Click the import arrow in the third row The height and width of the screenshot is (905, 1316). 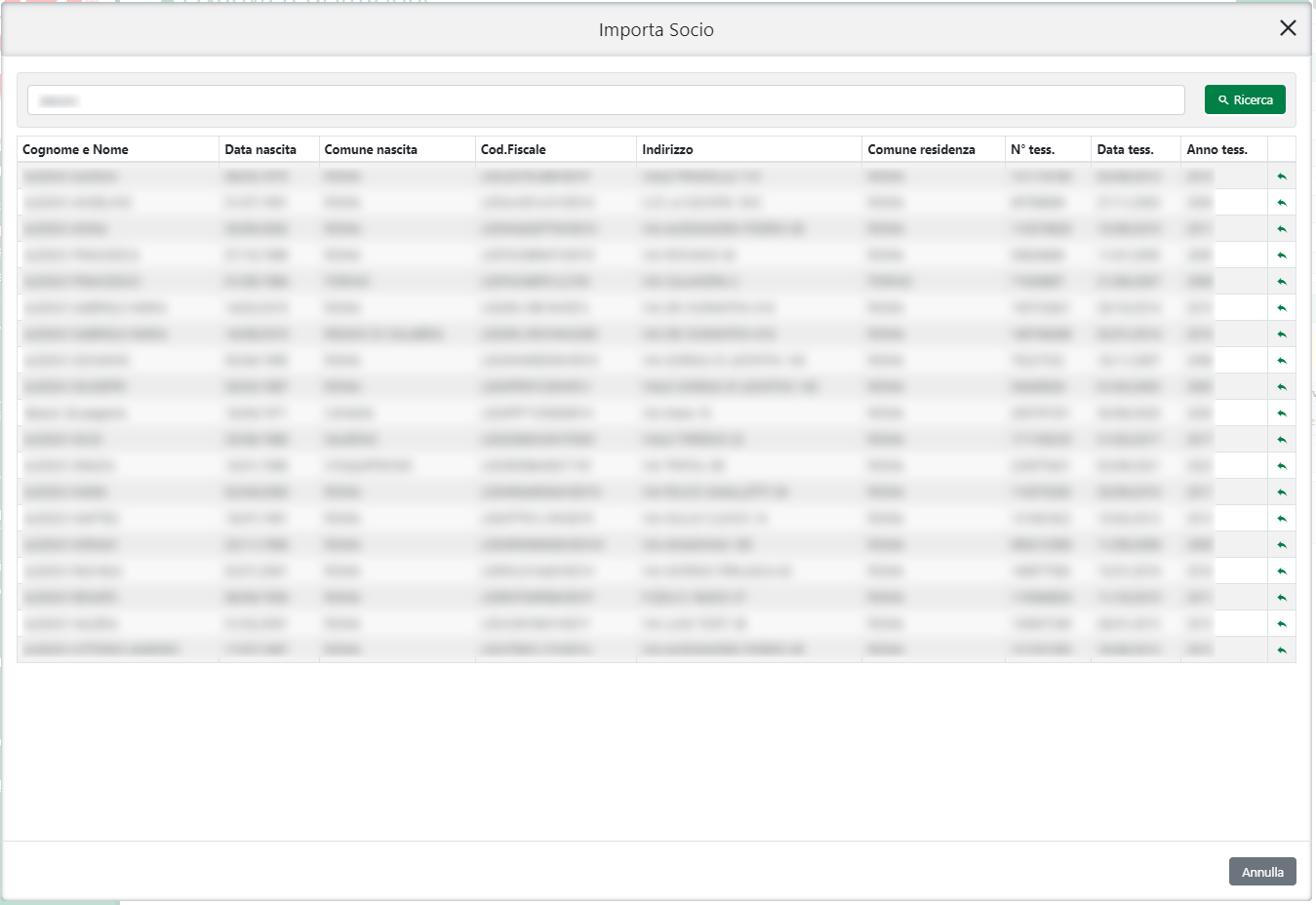[x=1281, y=229]
